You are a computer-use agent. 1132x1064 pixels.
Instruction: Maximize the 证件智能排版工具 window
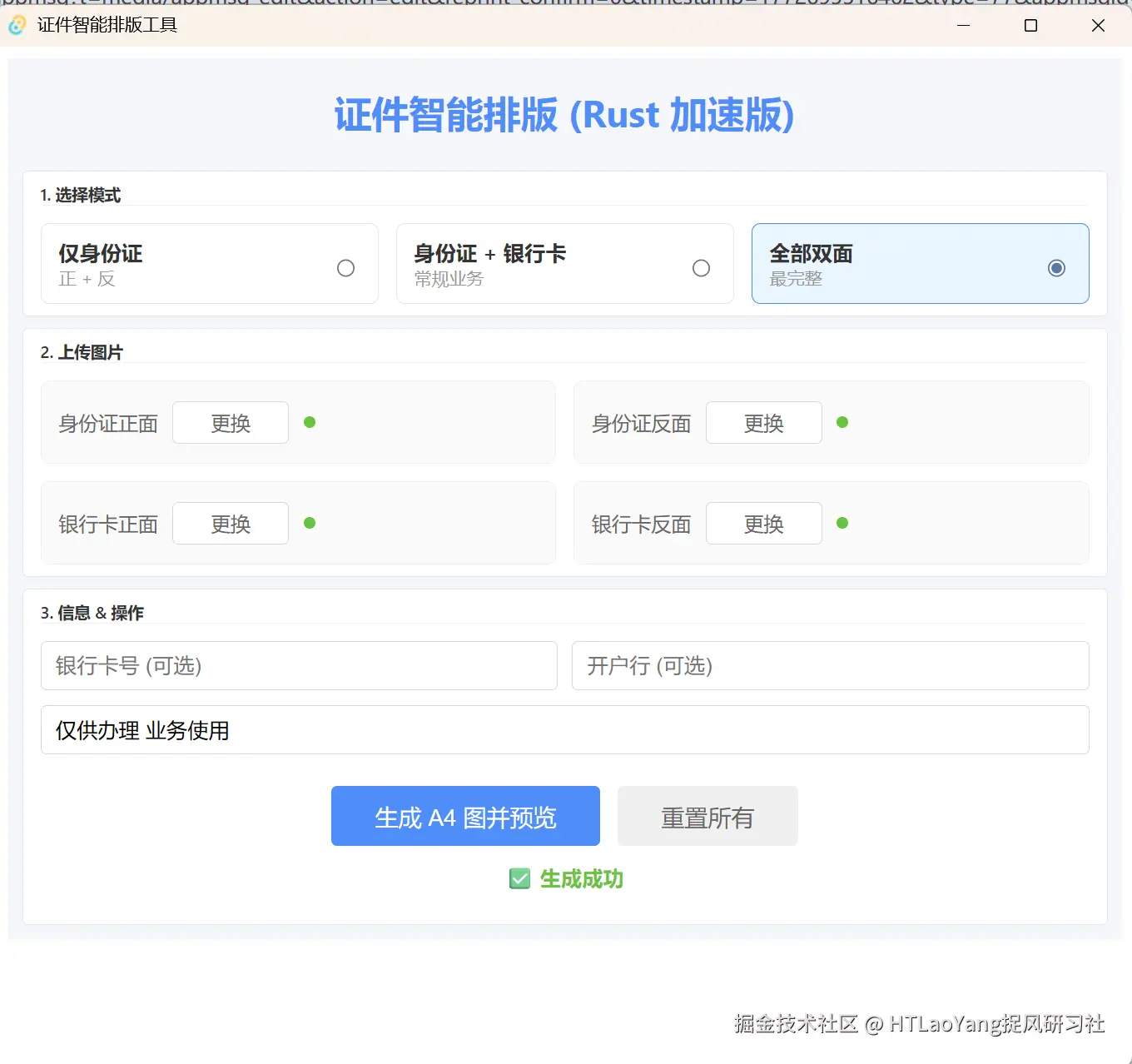pos(1030,26)
